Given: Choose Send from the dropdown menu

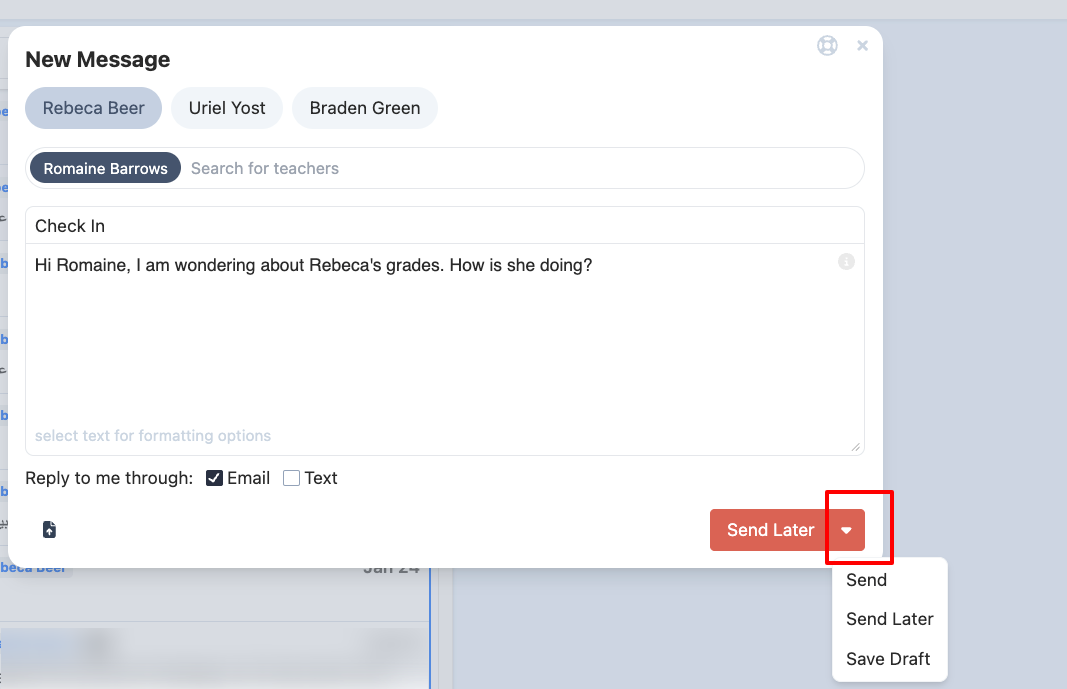Looking at the screenshot, I should 865,580.
